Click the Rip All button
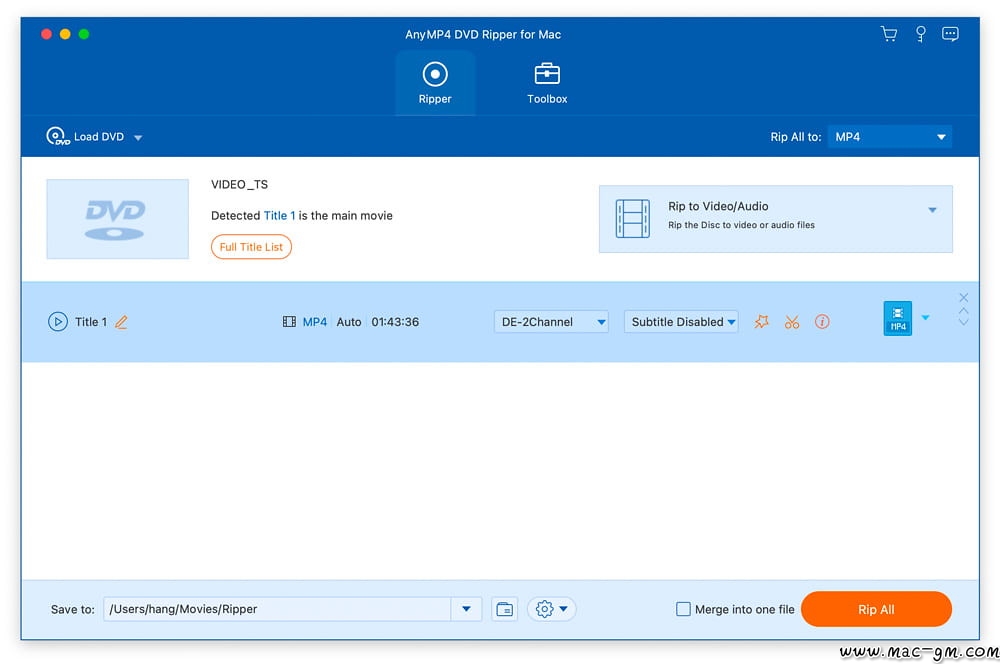This screenshot has height=664, width=1000. tap(876, 609)
